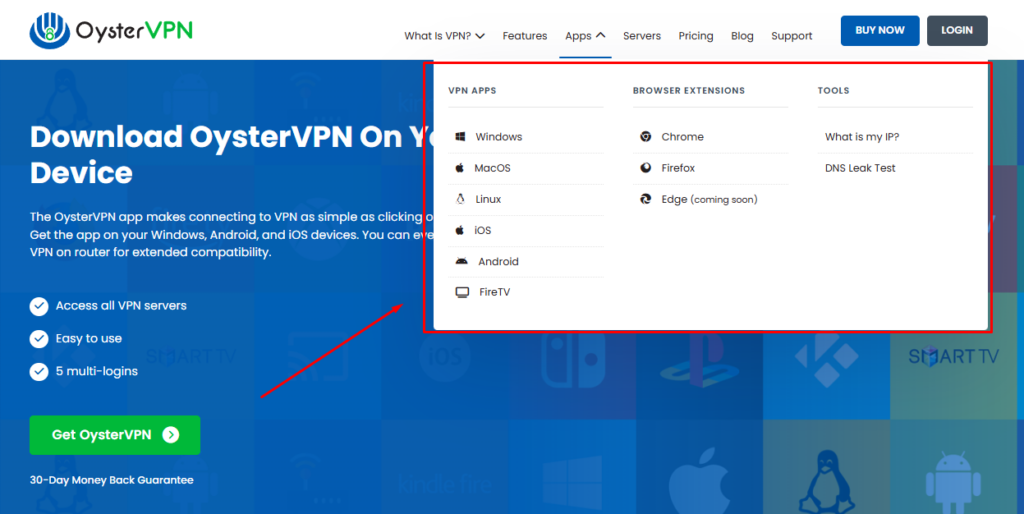Click the OysterVPN shield logo icon
This screenshot has width=1024, height=514.
click(x=50, y=30)
